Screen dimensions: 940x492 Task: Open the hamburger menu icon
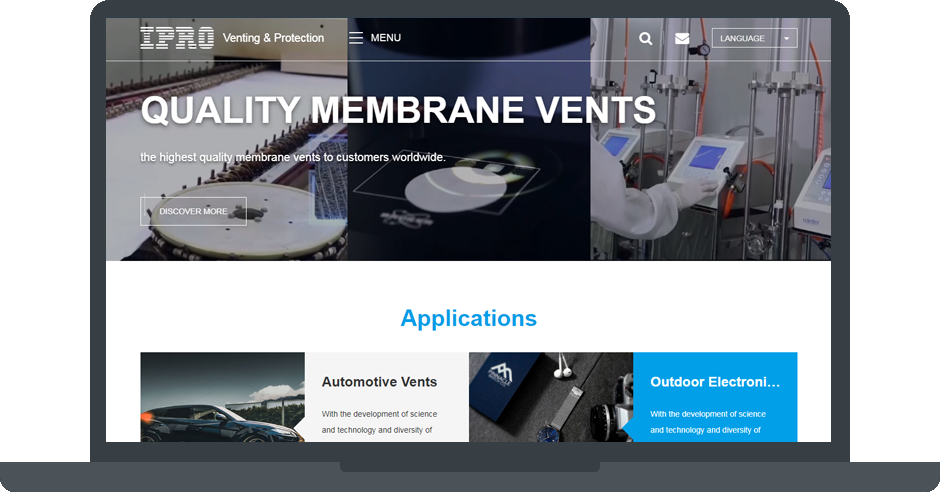point(355,38)
